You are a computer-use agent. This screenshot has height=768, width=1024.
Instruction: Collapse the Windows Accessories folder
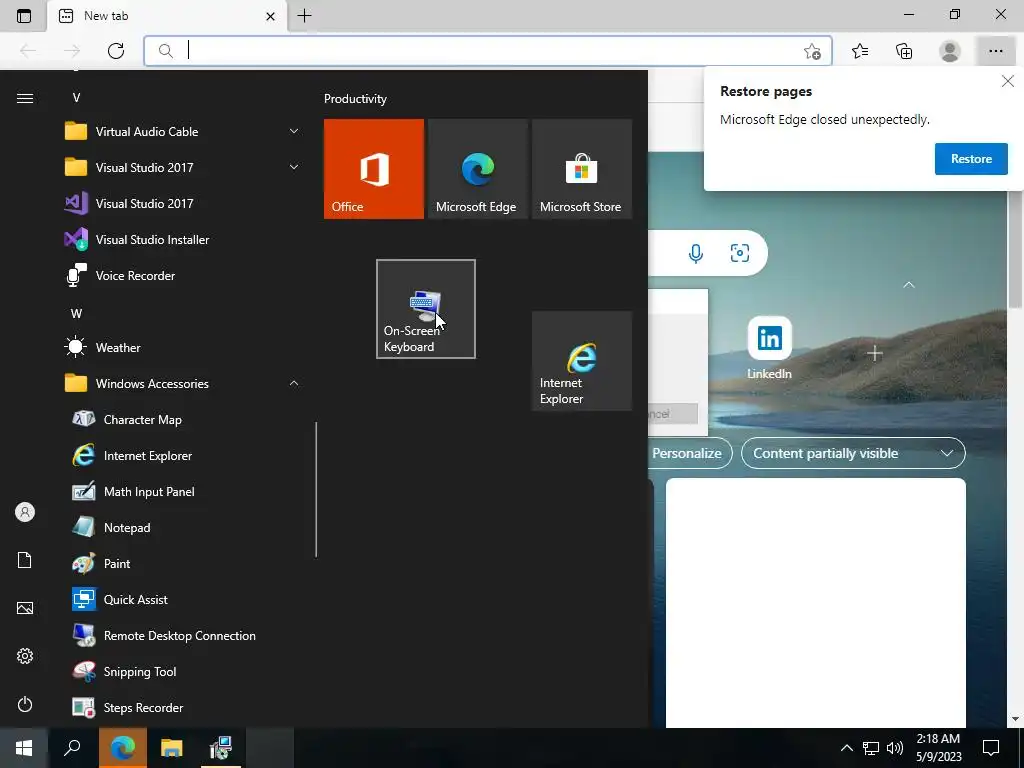click(183, 383)
